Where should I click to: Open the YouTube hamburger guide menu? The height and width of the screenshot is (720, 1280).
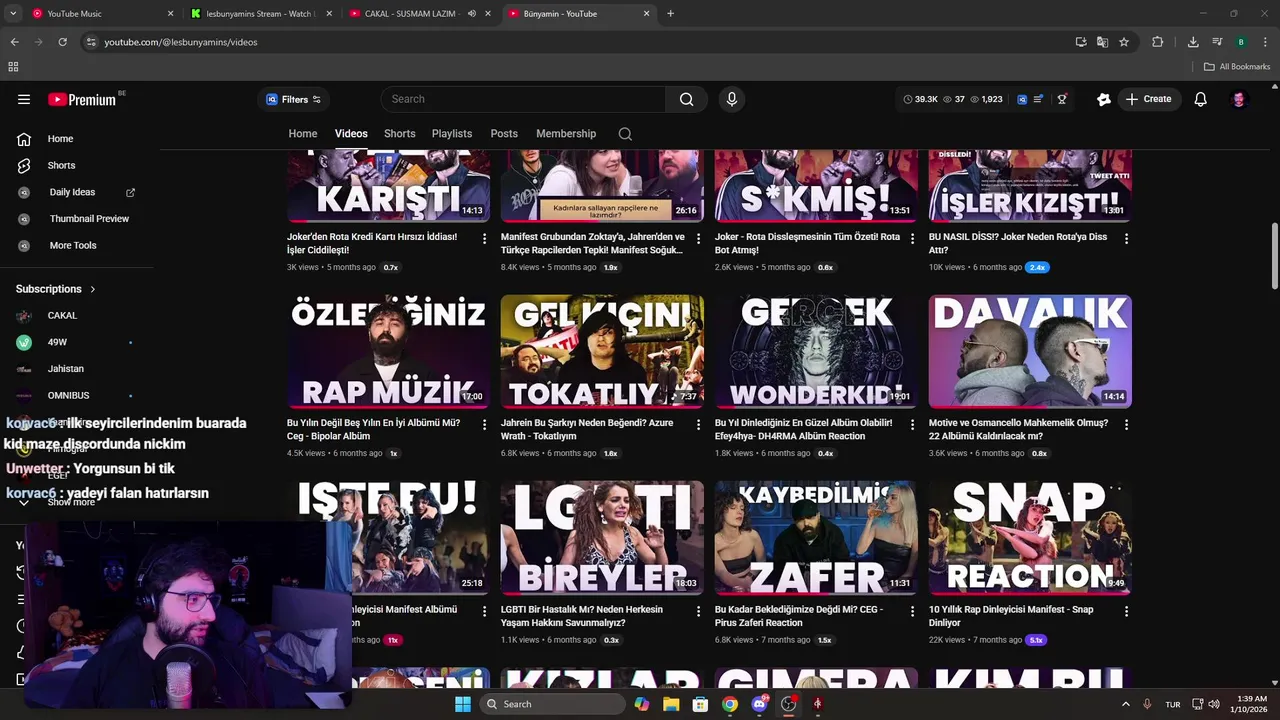point(24,99)
